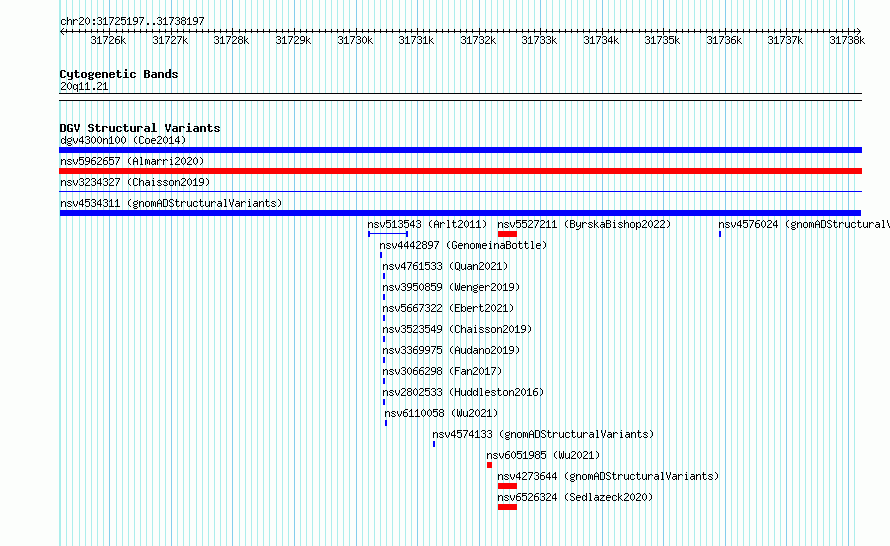Click the 31727k ruler position
Image resolution: width=890 pixels, height=546 pixels.
170,40
